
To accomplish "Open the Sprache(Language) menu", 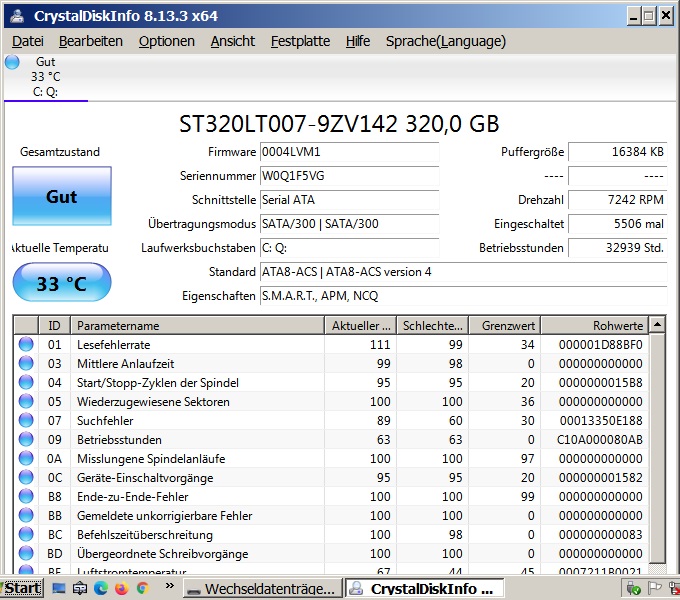I will click(x=446, y=41).
